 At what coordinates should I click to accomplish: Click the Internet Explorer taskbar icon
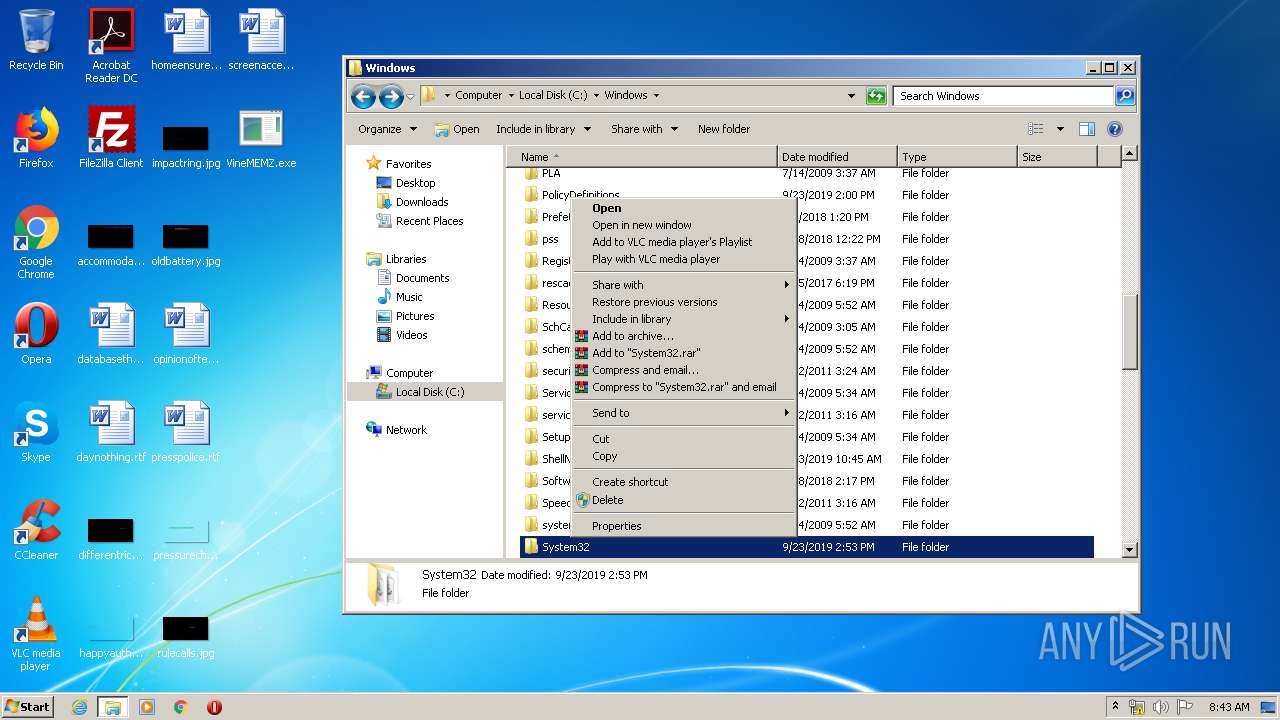pos(79,707)
